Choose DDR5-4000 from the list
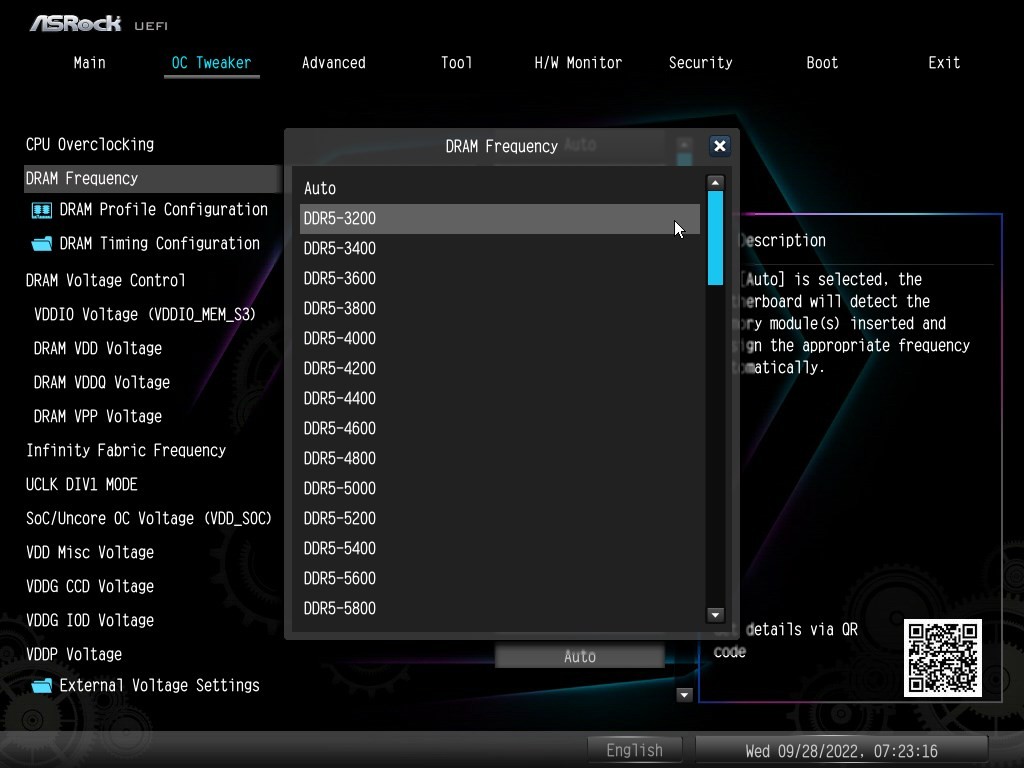 pyautogui.click(x=499, y=338)
